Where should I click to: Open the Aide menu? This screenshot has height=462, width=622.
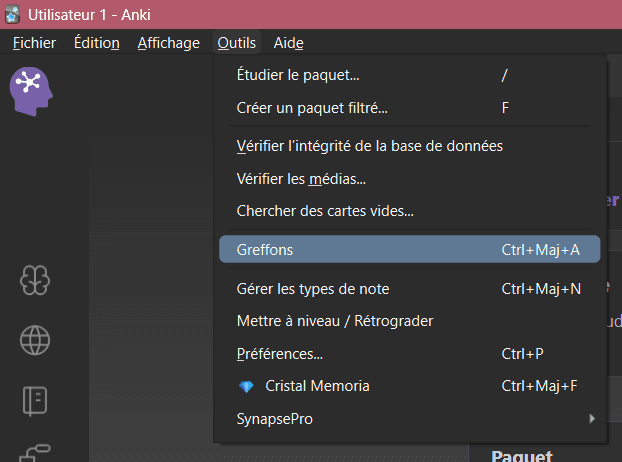(x=288, y=42)
